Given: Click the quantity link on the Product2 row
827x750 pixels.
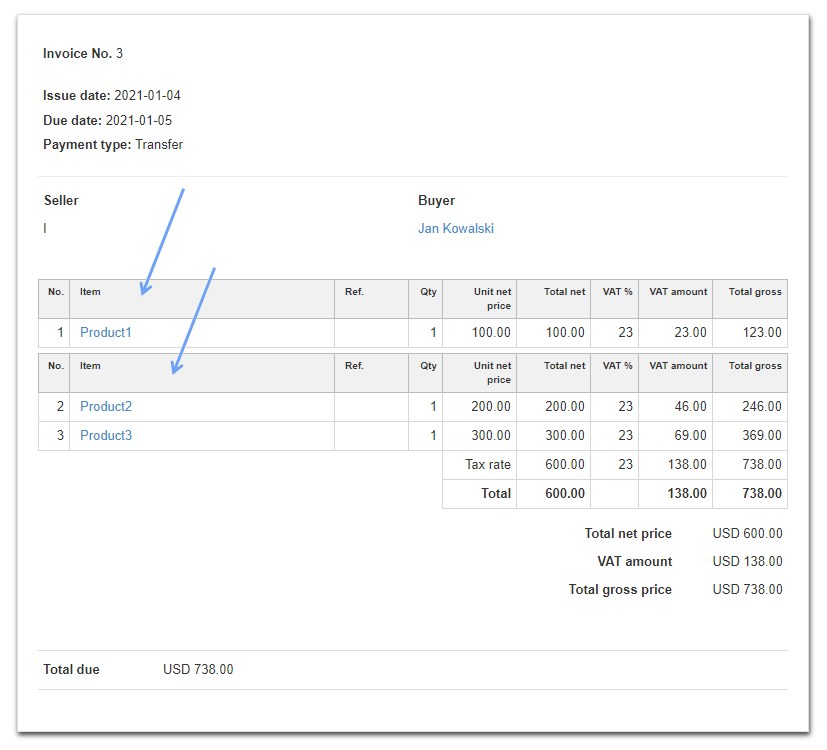Looking at the screenshot, I should point(432,406).
